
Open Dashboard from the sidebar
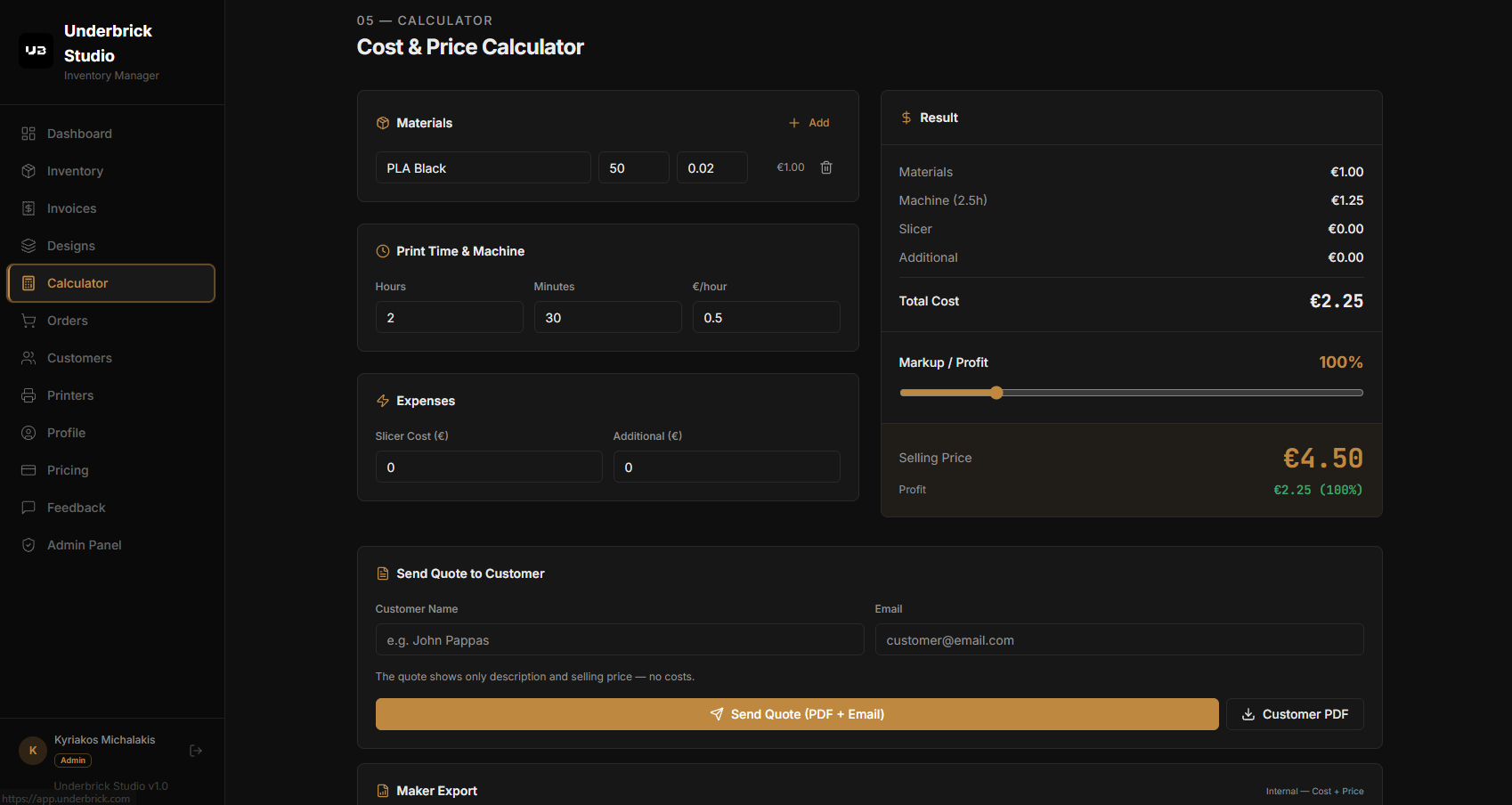[111, 134]
